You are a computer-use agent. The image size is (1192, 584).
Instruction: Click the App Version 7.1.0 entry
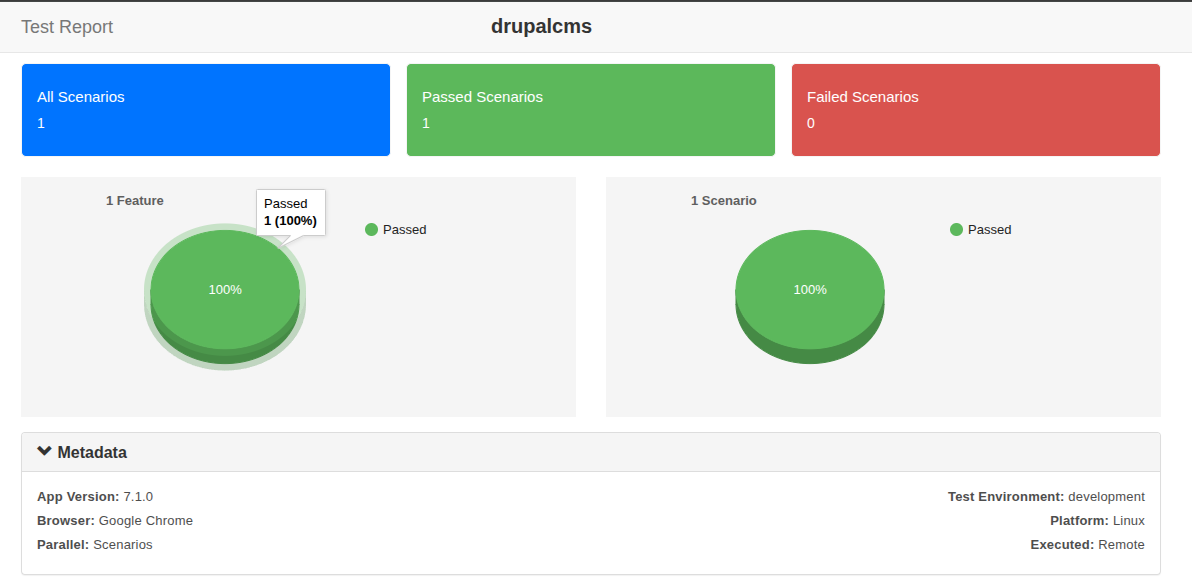pyautogui.click(x=95, y=497)
